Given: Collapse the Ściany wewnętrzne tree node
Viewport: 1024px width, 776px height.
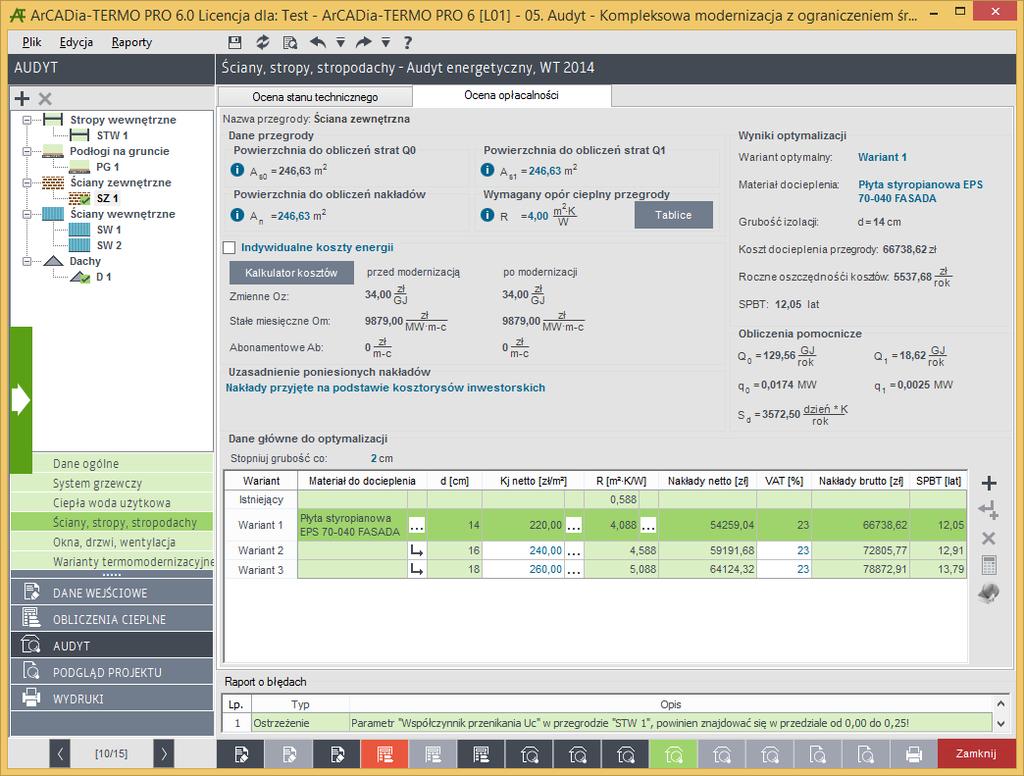Looking at the screenshot, I should point(27,214).
